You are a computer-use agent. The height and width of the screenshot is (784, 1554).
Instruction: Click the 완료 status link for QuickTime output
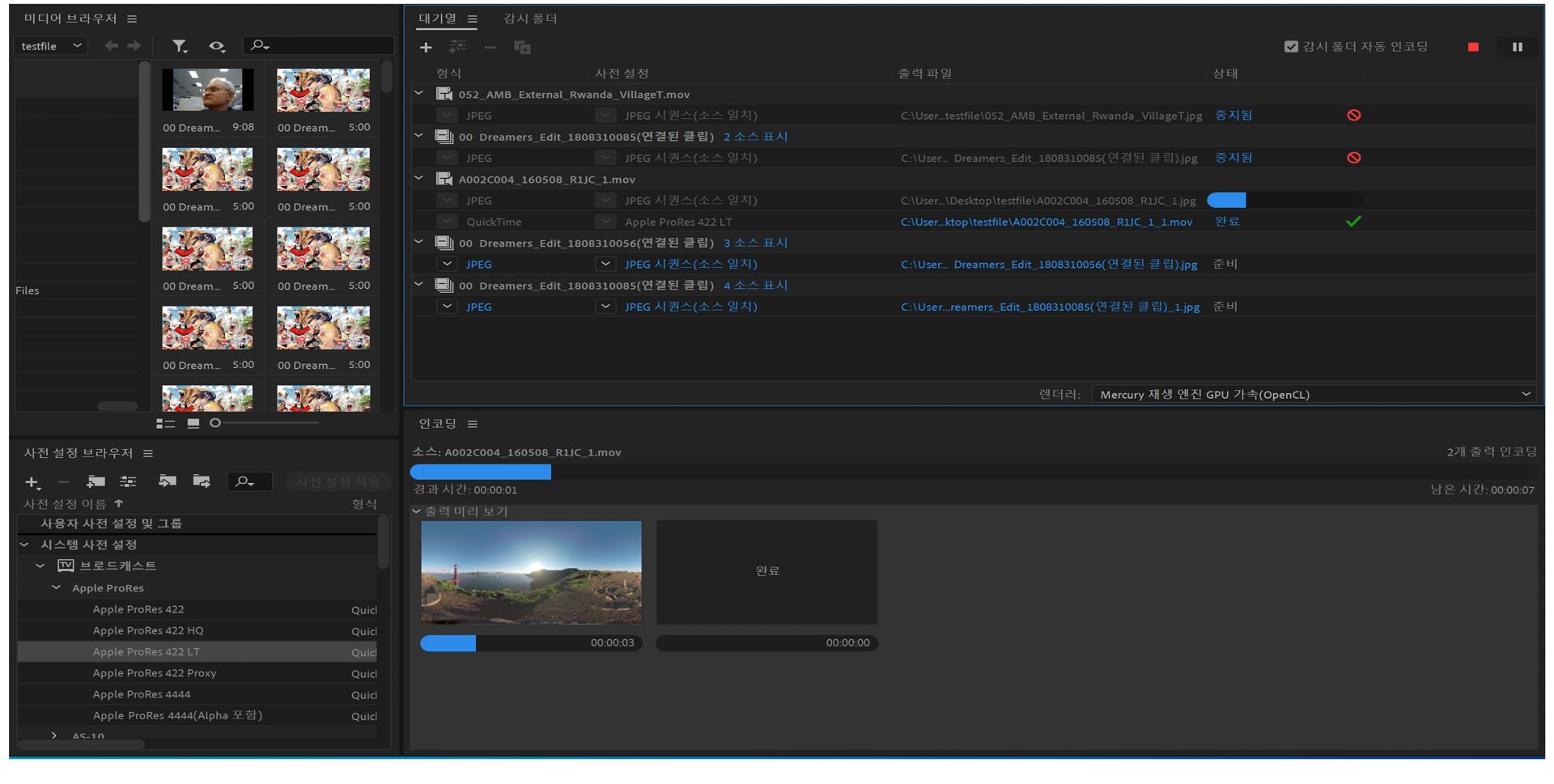point(1227,222)
